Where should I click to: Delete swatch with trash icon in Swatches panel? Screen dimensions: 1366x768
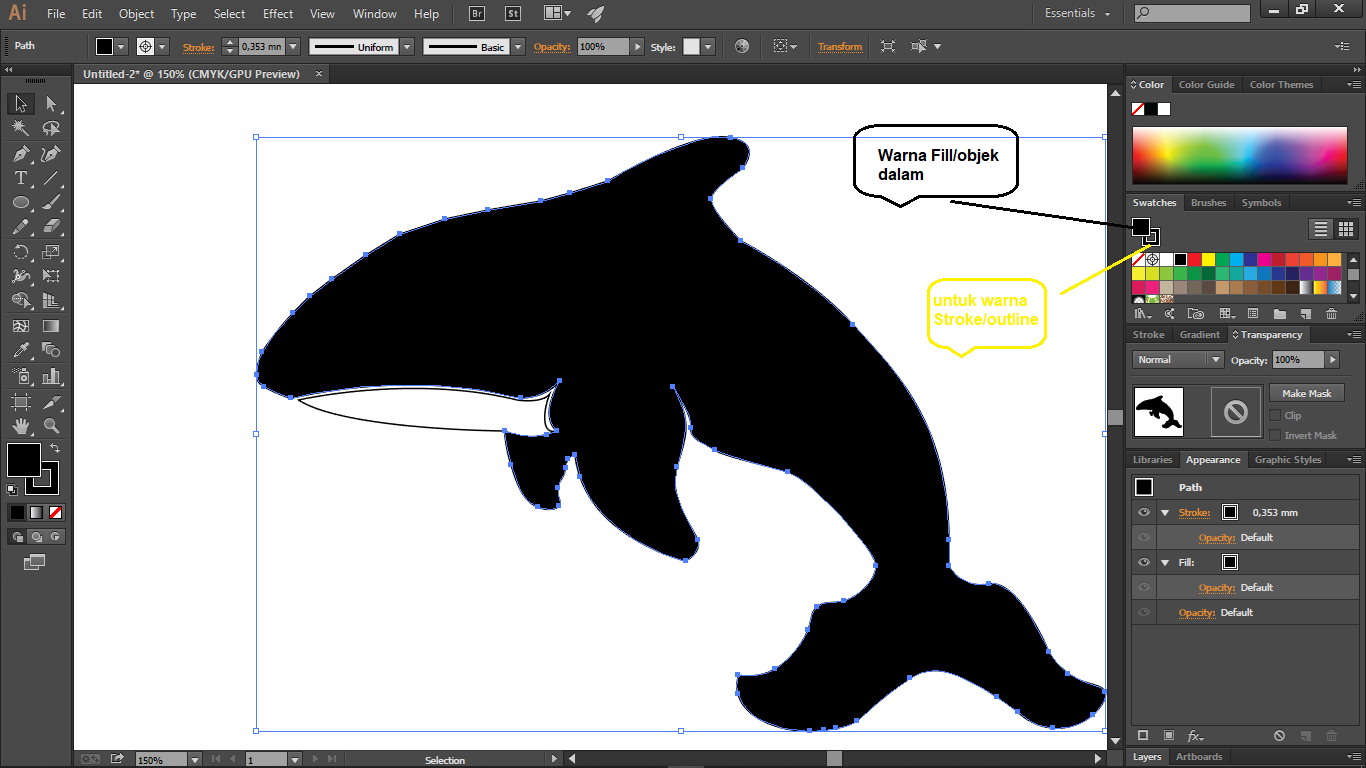[x=1331, y=314]
